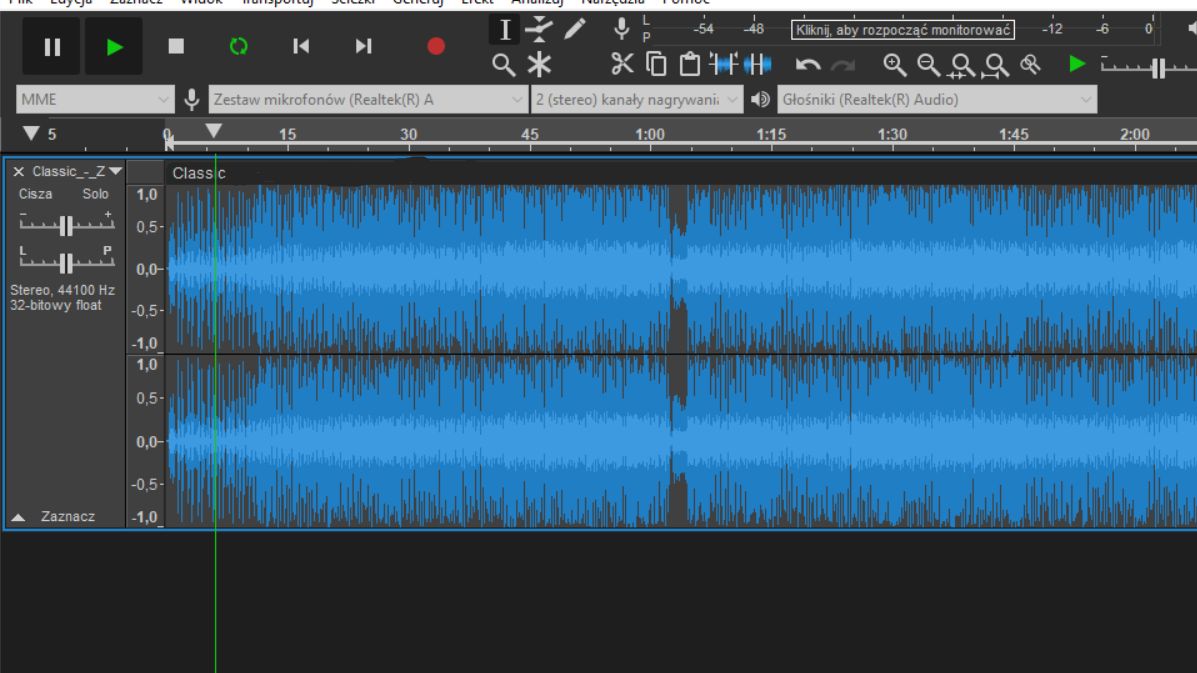Adjust the track L/P pan slider
Viewport: 1197px width, 673px height.
coord(66,262)
